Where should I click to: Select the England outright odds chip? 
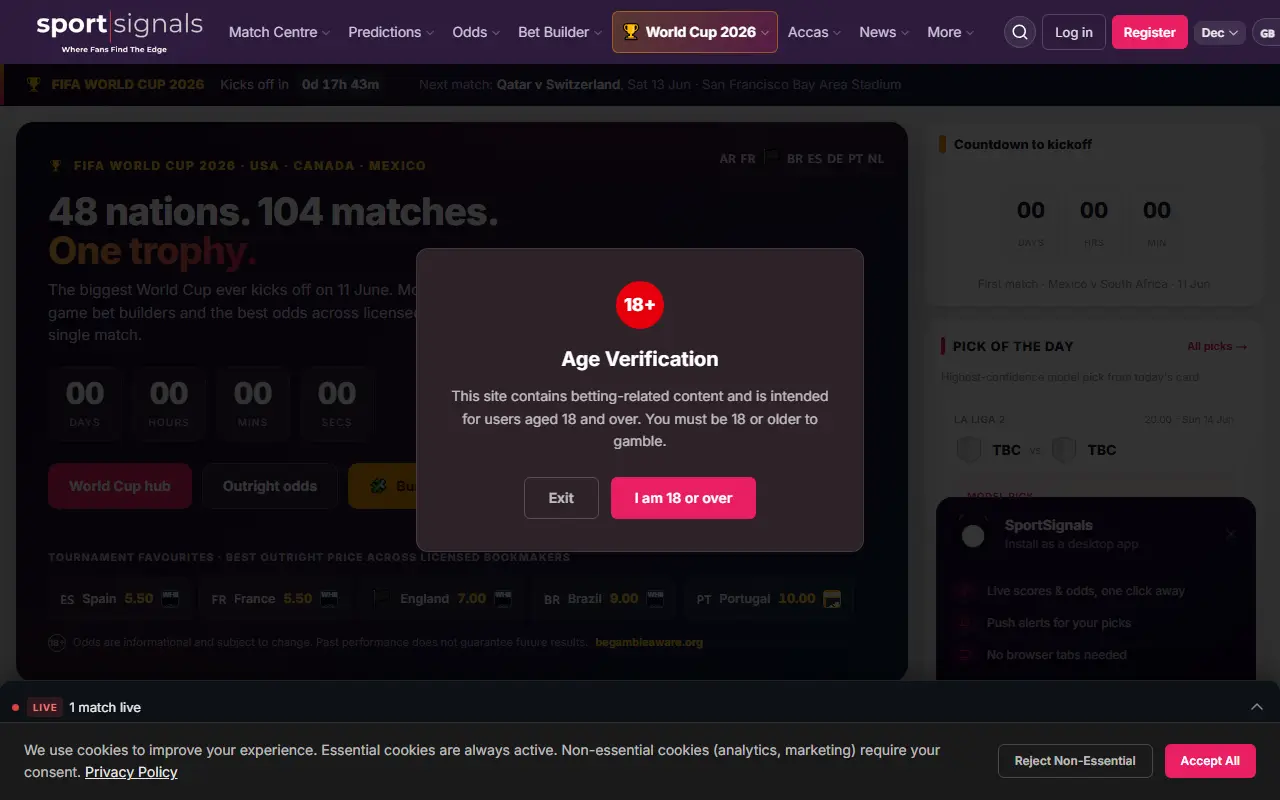click(441, 599)
